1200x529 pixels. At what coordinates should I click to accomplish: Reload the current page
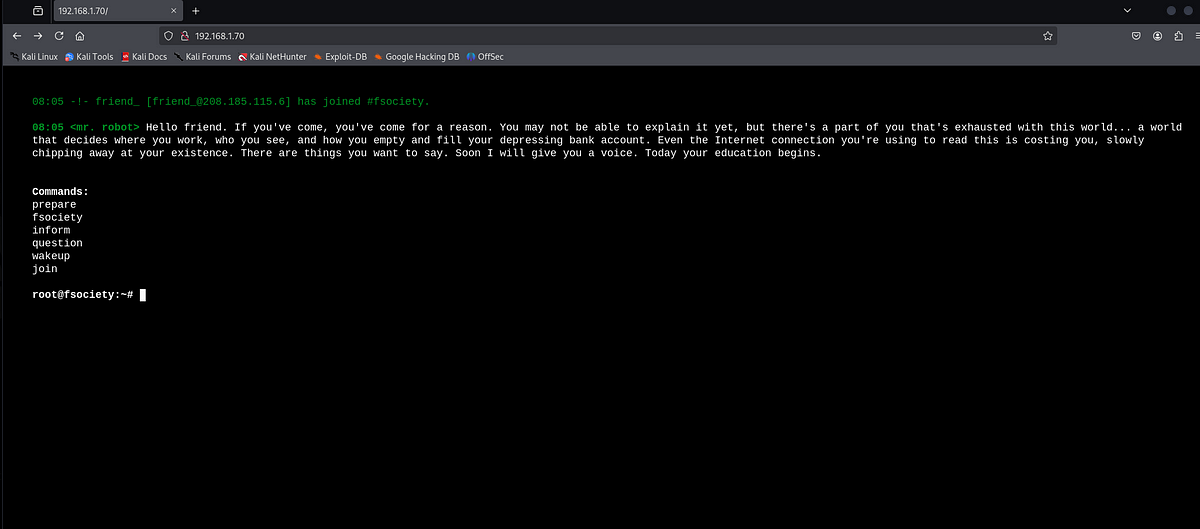point(59,35)
